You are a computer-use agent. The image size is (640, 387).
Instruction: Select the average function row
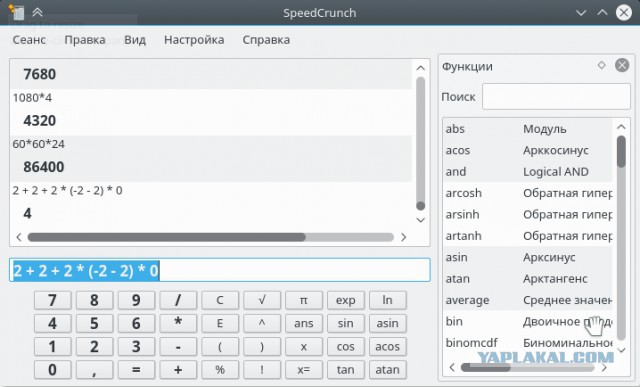point(528,300)
